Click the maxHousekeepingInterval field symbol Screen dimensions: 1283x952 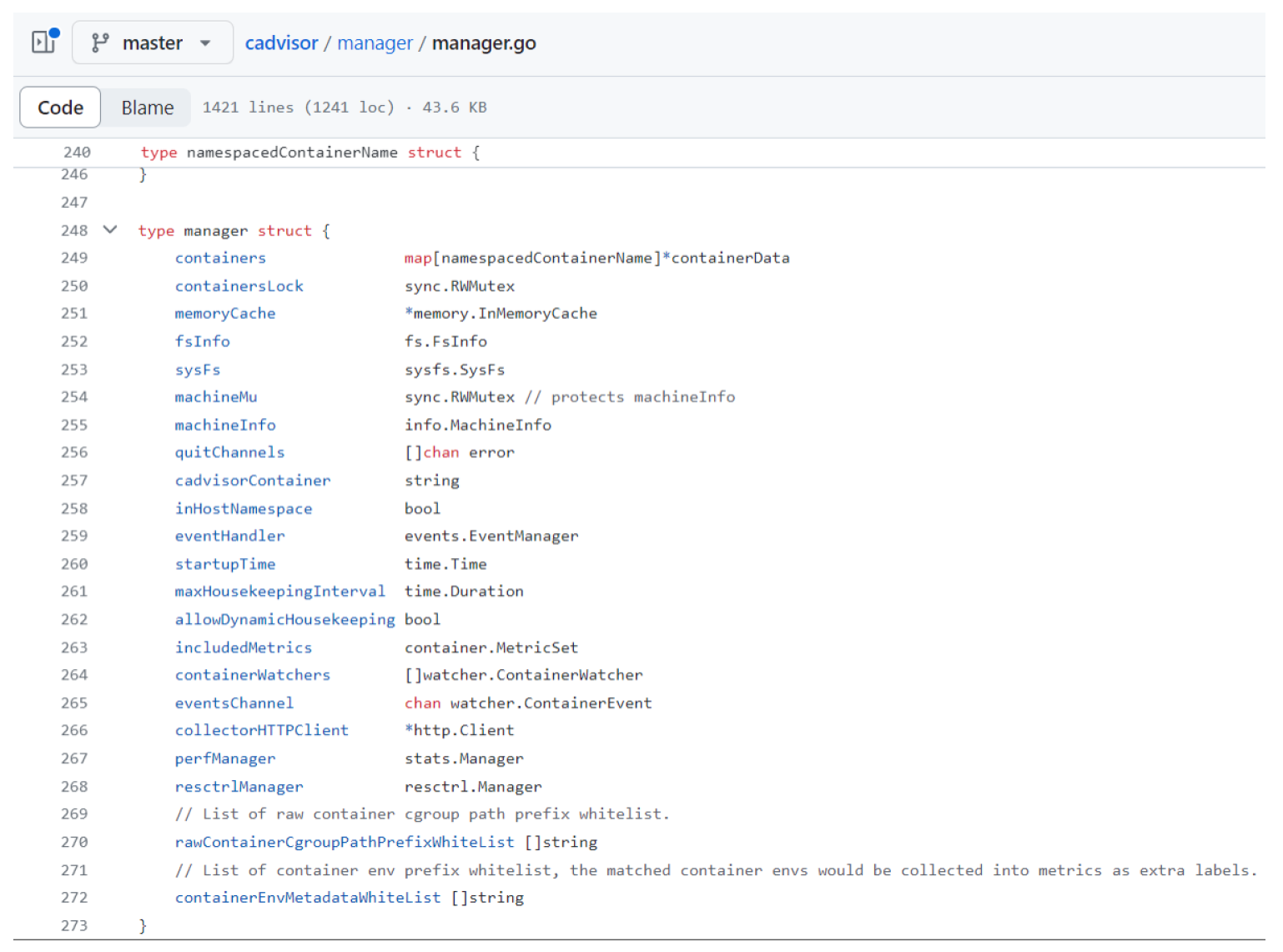coord(279,592)
